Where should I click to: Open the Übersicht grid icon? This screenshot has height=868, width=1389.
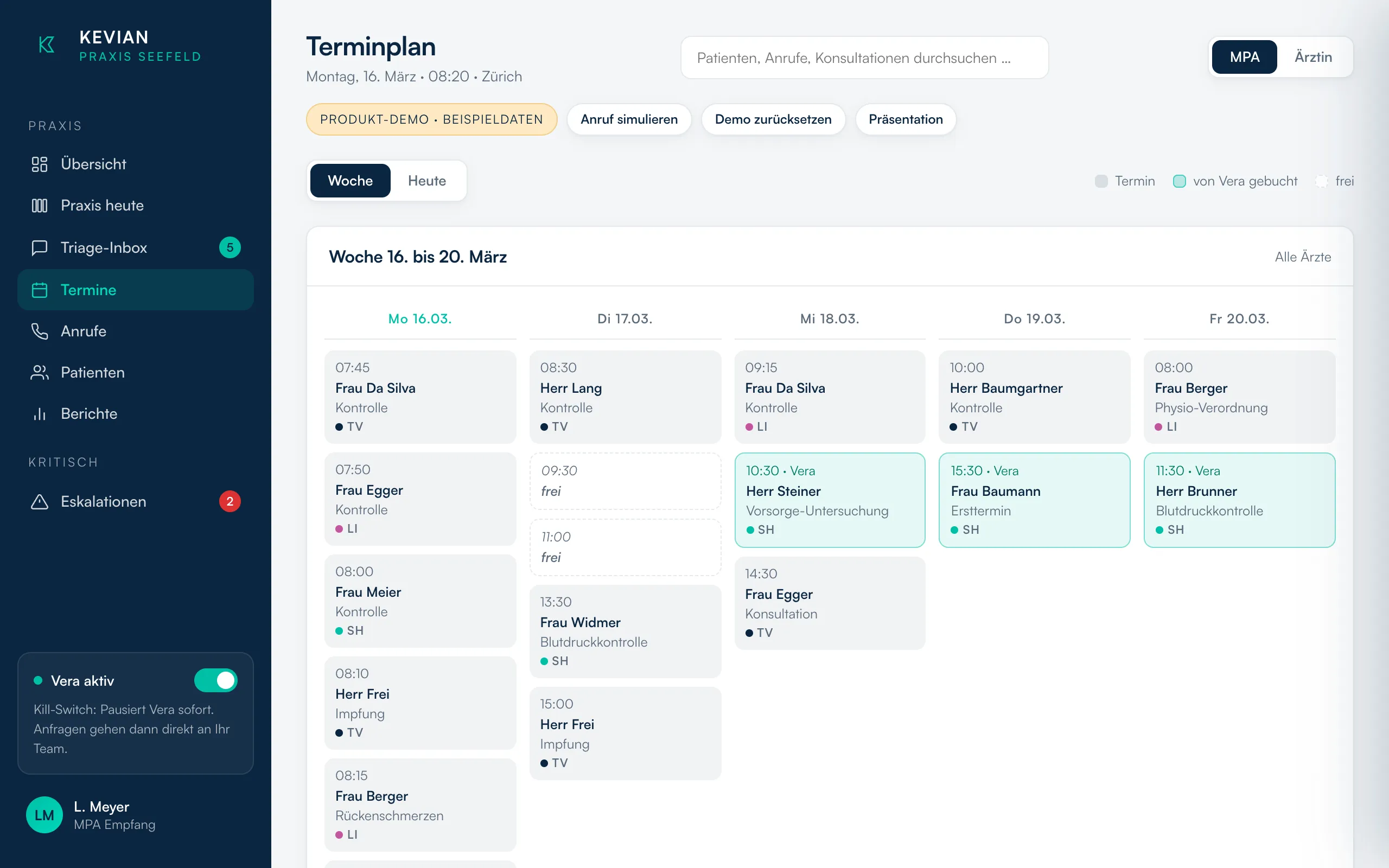pos(40,164)
